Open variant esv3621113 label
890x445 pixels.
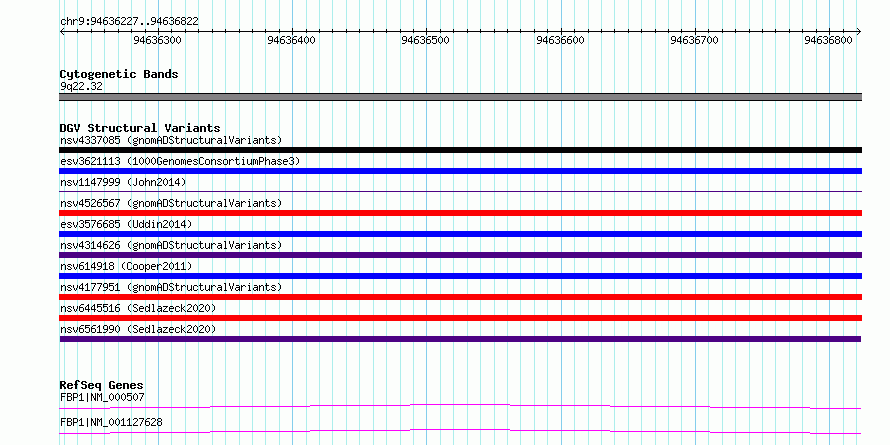(x=180, y=161)
